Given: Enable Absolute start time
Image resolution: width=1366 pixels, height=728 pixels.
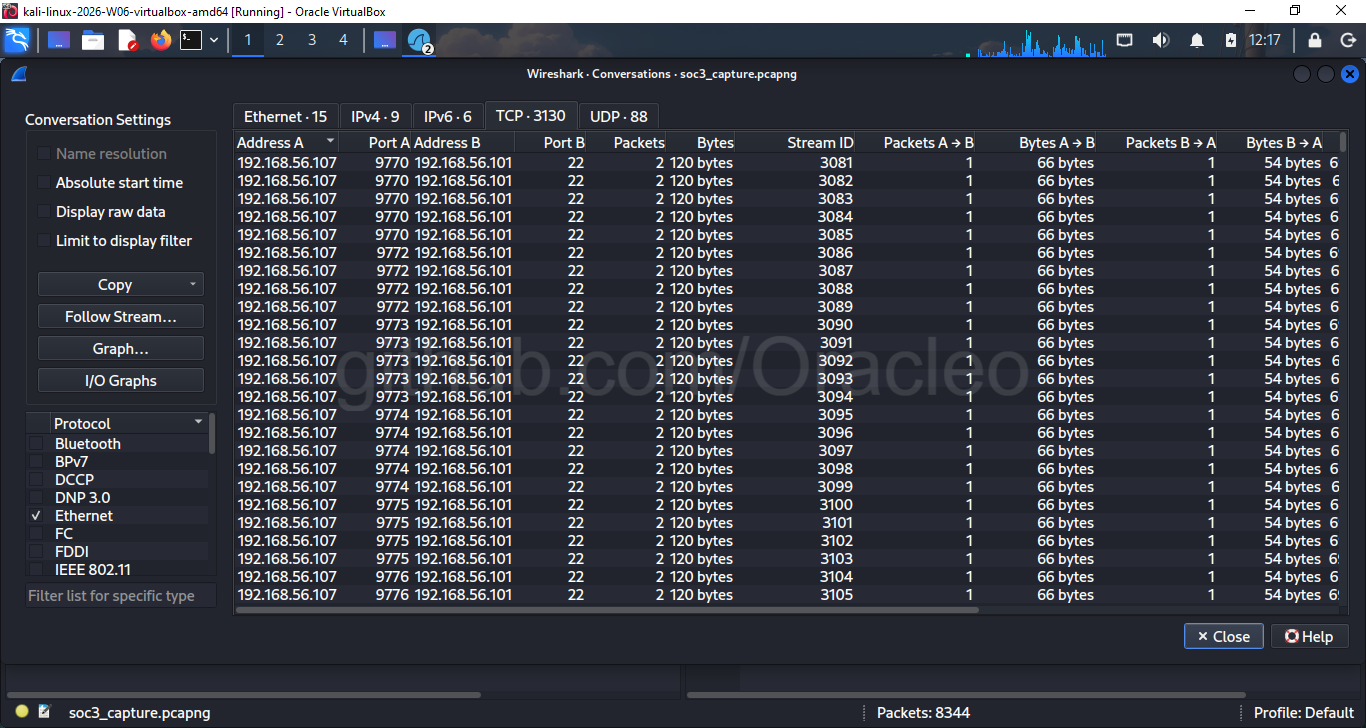Looking at the screenshot, I should click(42, 182).
